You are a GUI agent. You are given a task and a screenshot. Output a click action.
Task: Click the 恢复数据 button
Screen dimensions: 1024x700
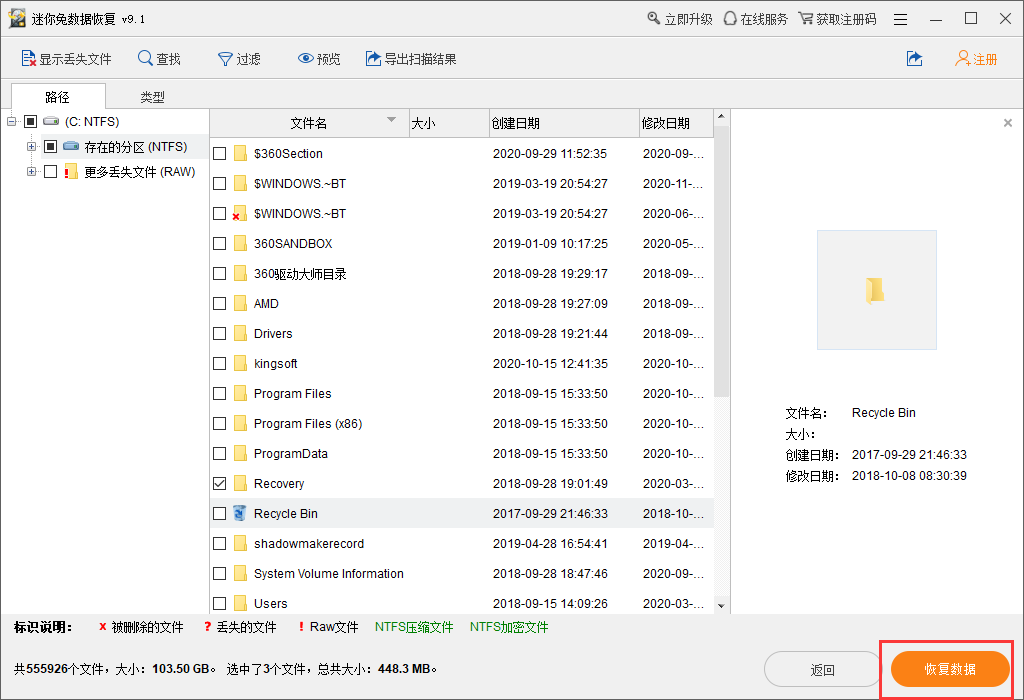click(950, 669)
